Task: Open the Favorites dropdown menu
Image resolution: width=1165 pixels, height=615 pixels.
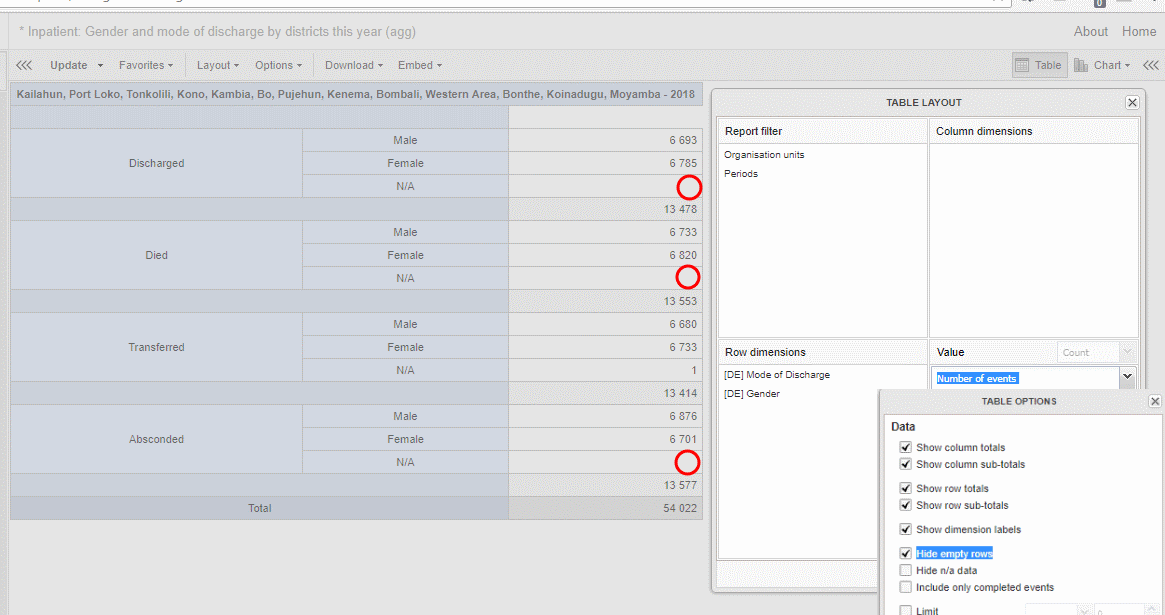Action: (145, 65)
